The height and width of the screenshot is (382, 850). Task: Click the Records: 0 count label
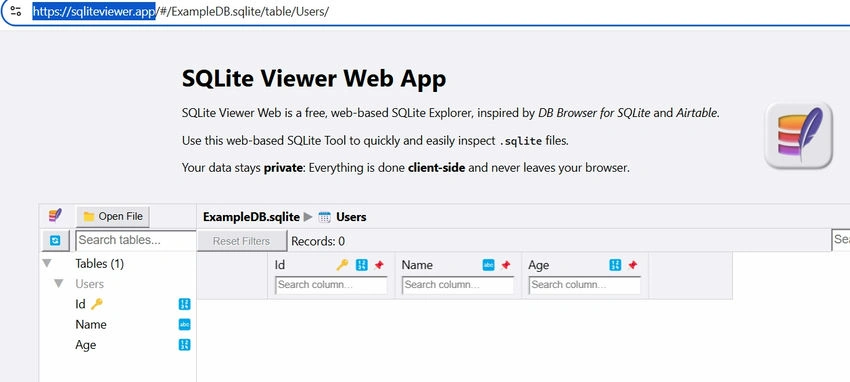[x=318, y=241]
